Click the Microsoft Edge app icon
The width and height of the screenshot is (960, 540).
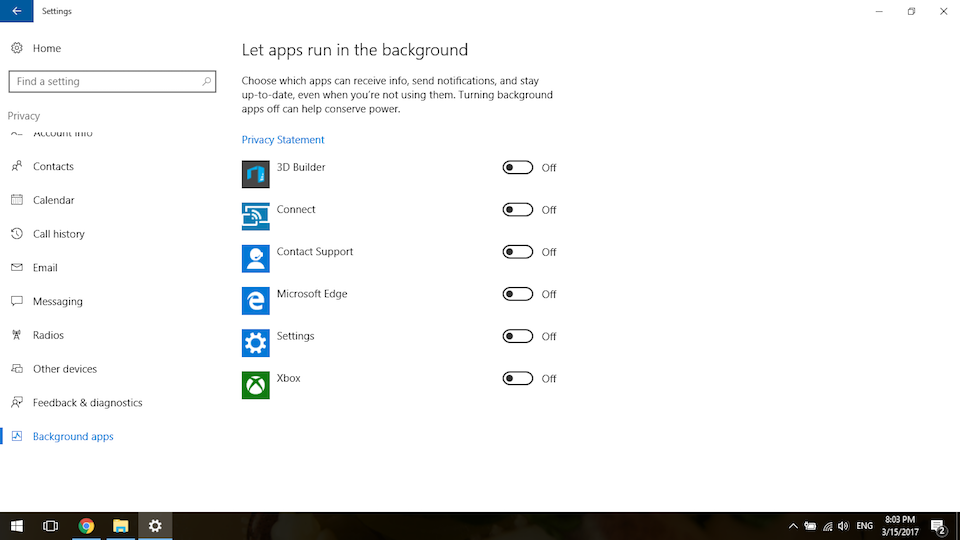255,300
